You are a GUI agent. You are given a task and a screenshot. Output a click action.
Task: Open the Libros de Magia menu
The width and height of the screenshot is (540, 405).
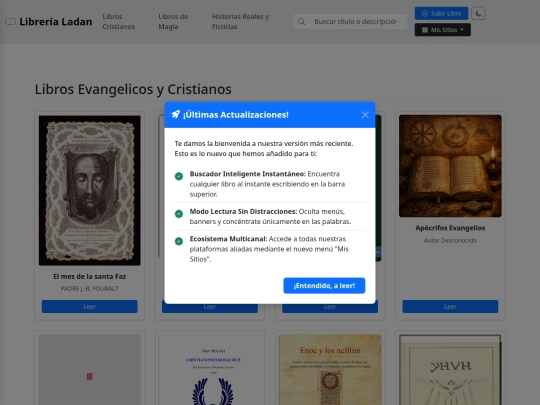173,21
